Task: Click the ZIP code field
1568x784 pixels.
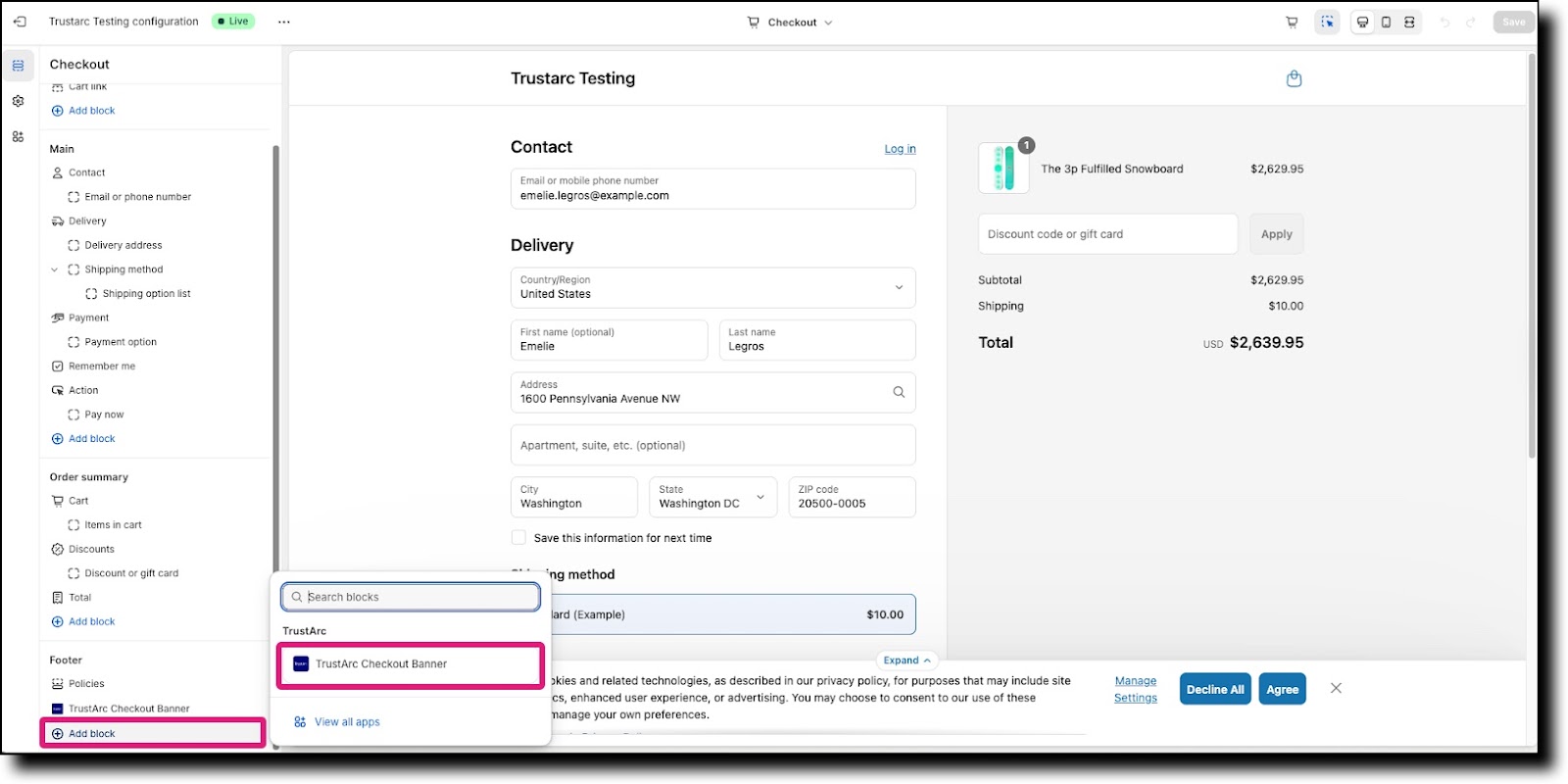Action: click(x=853, y=497)
